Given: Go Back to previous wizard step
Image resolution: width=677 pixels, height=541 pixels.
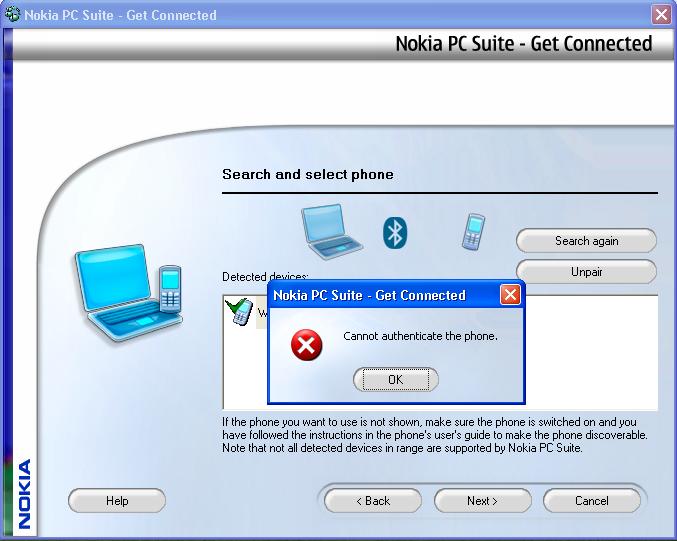Looking at the screenshot, I should tap(373, 501).
